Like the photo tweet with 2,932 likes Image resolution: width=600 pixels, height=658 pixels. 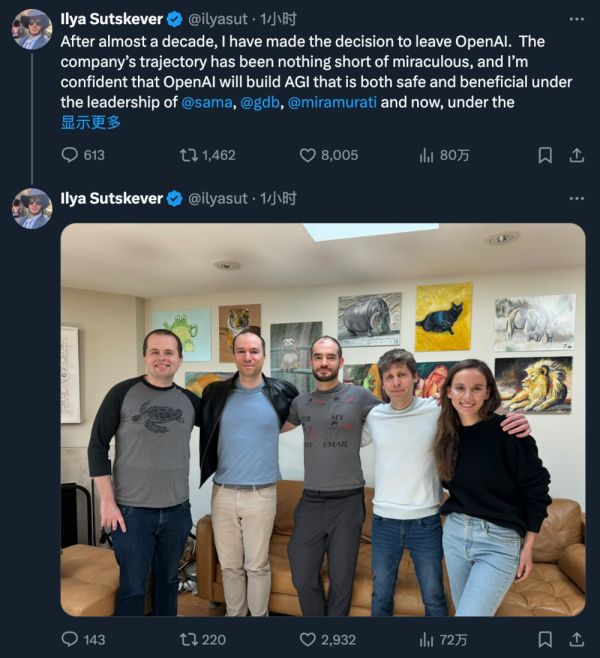pos(309,639)
